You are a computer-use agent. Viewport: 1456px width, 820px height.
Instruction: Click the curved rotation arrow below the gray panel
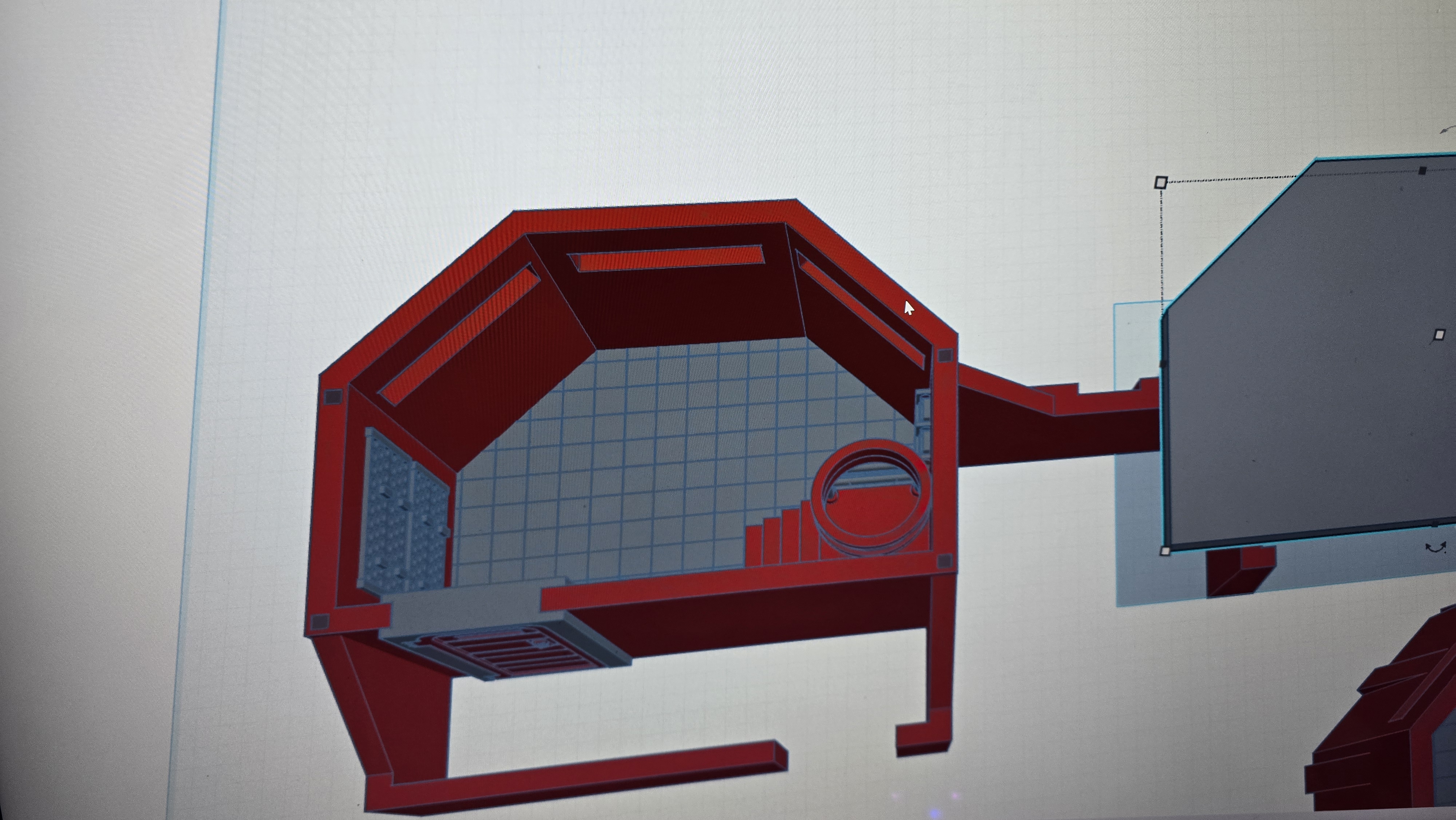pyautogui.click(x=1436, y=547)
